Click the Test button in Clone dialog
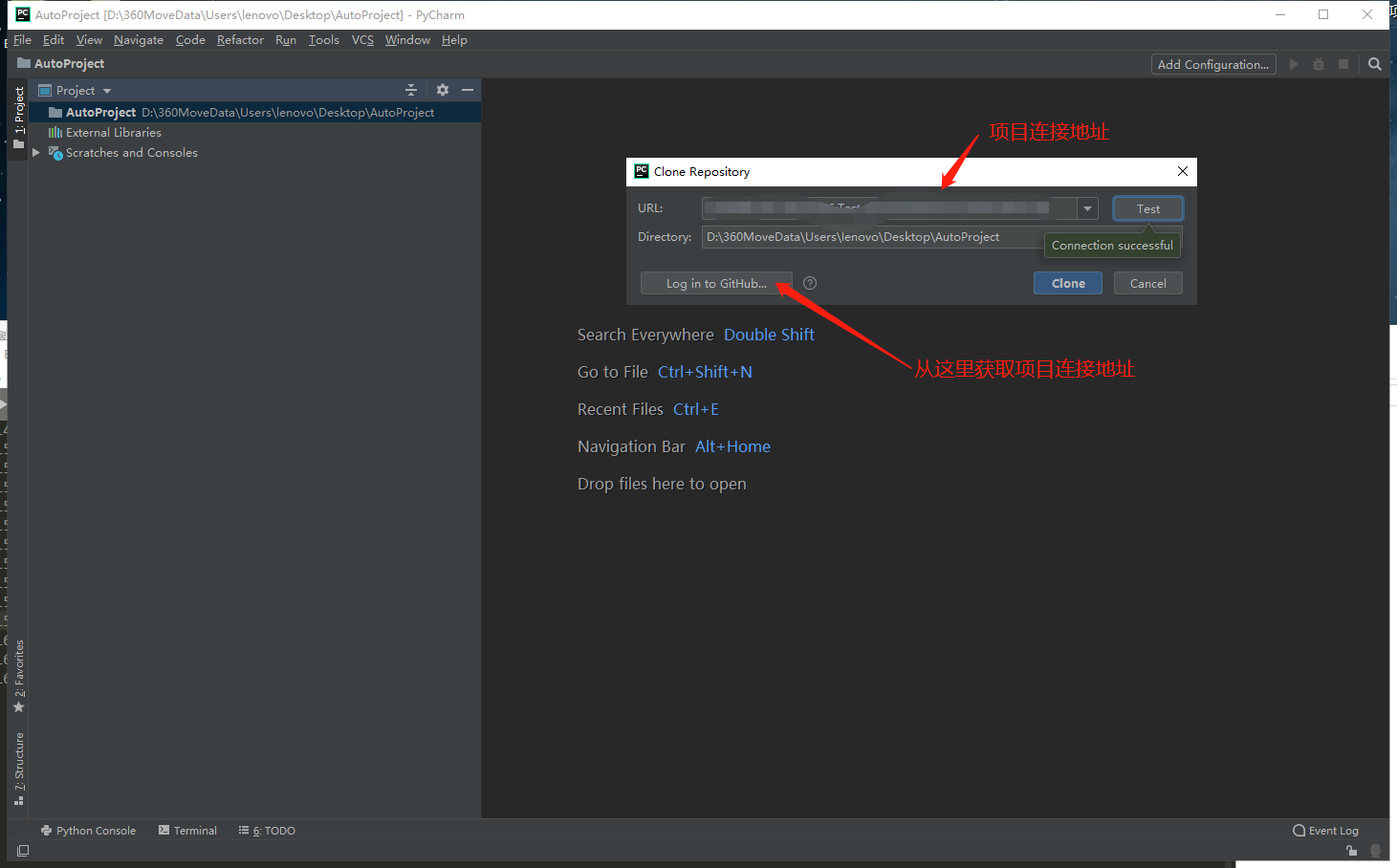The height and width of the screenshot is (868, 1397). [x=1147, y=208]
